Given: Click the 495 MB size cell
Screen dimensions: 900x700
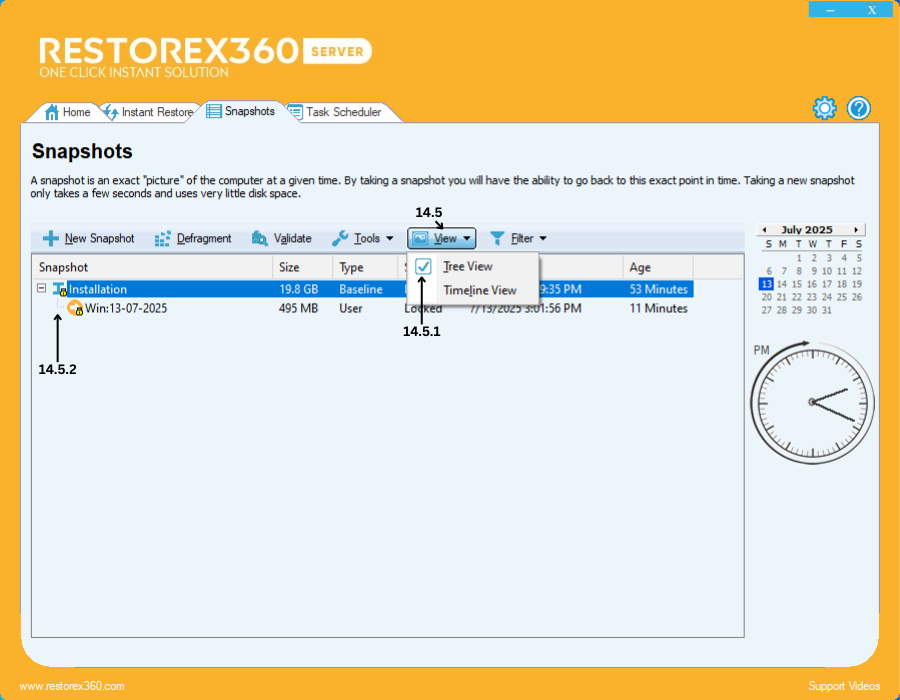Looking at the screenshot, I should (x=298, y=308).
